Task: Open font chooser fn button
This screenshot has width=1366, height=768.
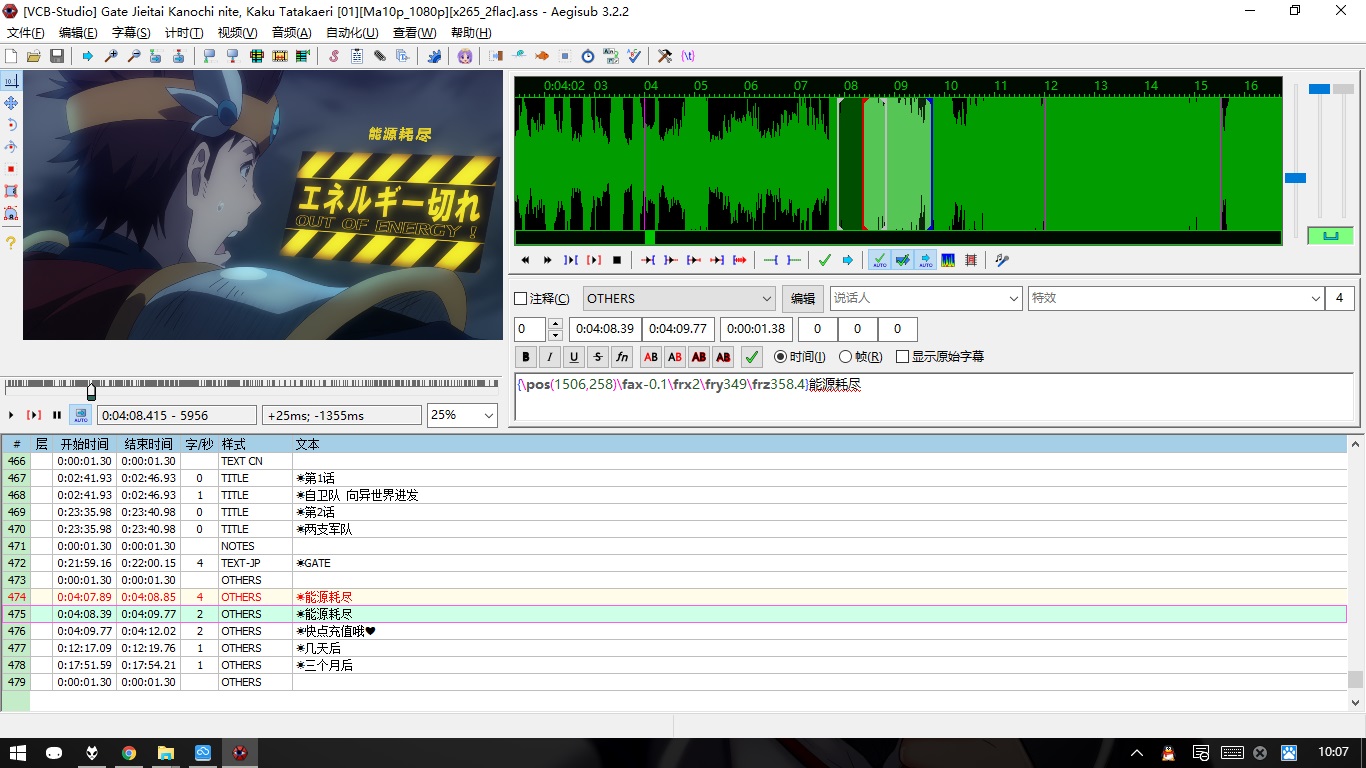Action: click(x=622, y=356)
